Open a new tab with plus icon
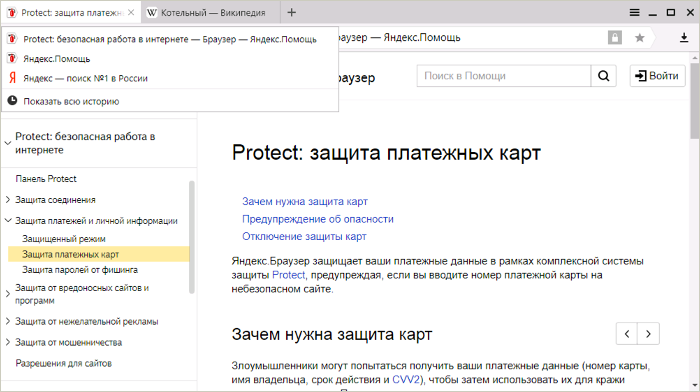The height and width of the screenshot is (392, 700). click(x=292, y=13)
